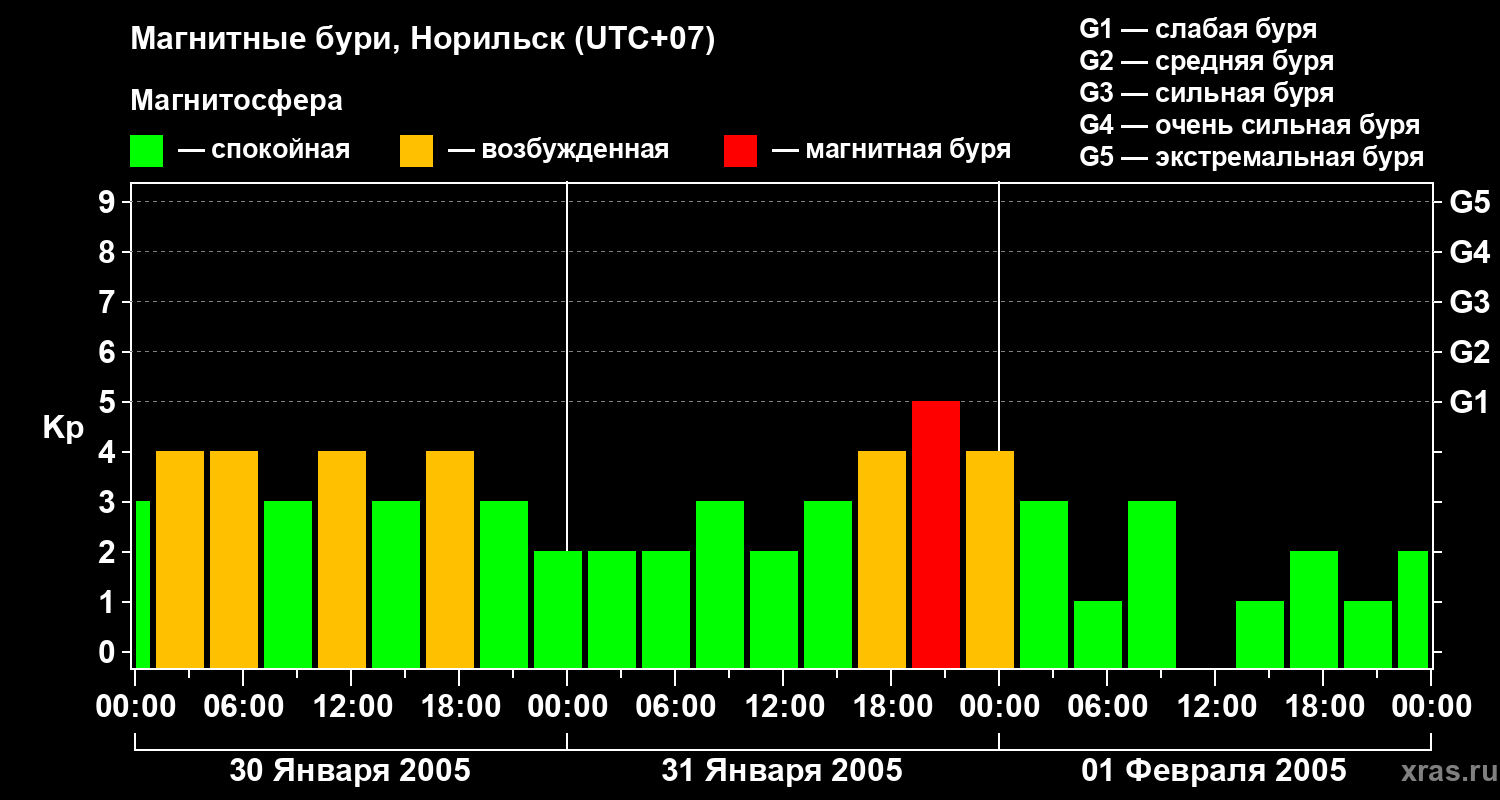Click the '— магнитная буря' legend label
The height and width of the screenshot is (800, 1500).
(891, 150)
